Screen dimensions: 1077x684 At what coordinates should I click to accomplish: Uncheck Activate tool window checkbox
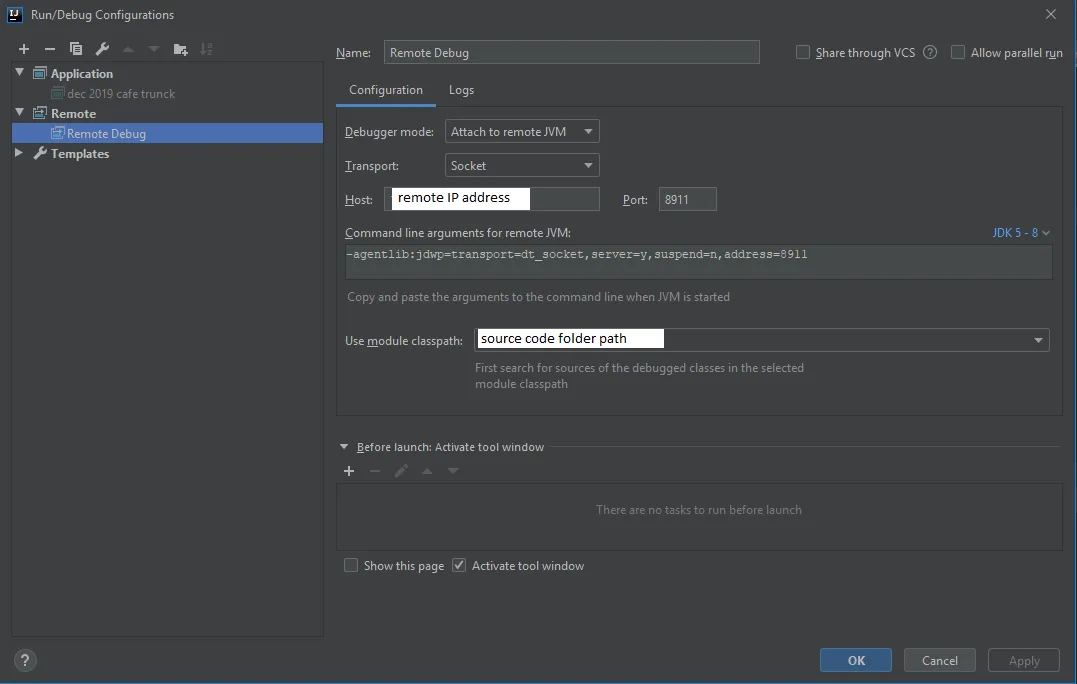coord(459,565)
